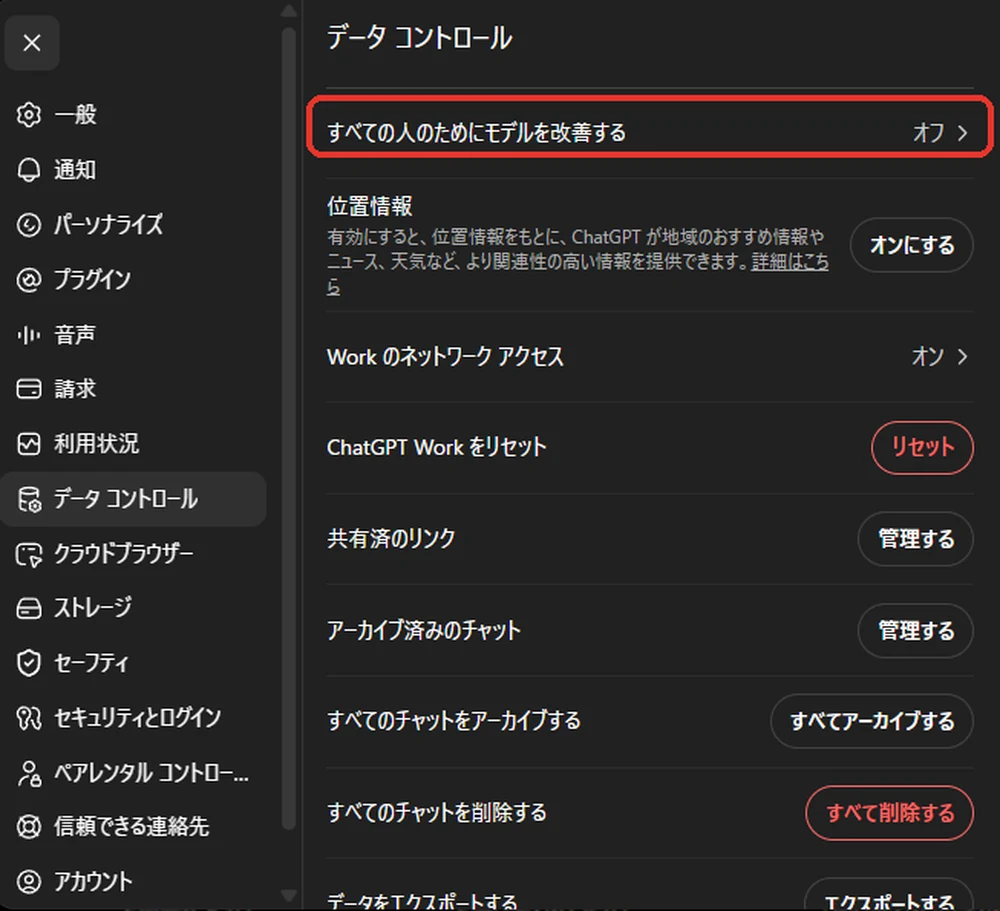1000x911 pixels.
Task: Go to the プラグイン tab label
Action: 92,279
